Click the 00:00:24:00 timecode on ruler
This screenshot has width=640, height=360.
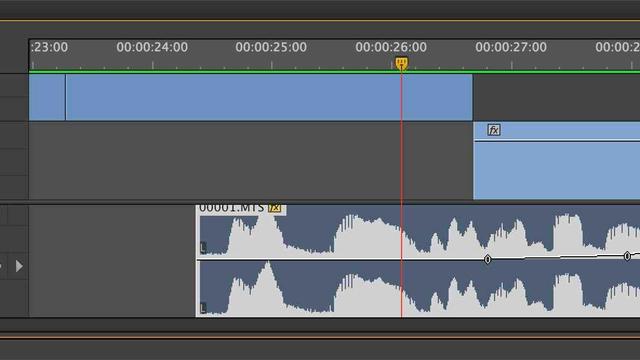click(152, 47)
